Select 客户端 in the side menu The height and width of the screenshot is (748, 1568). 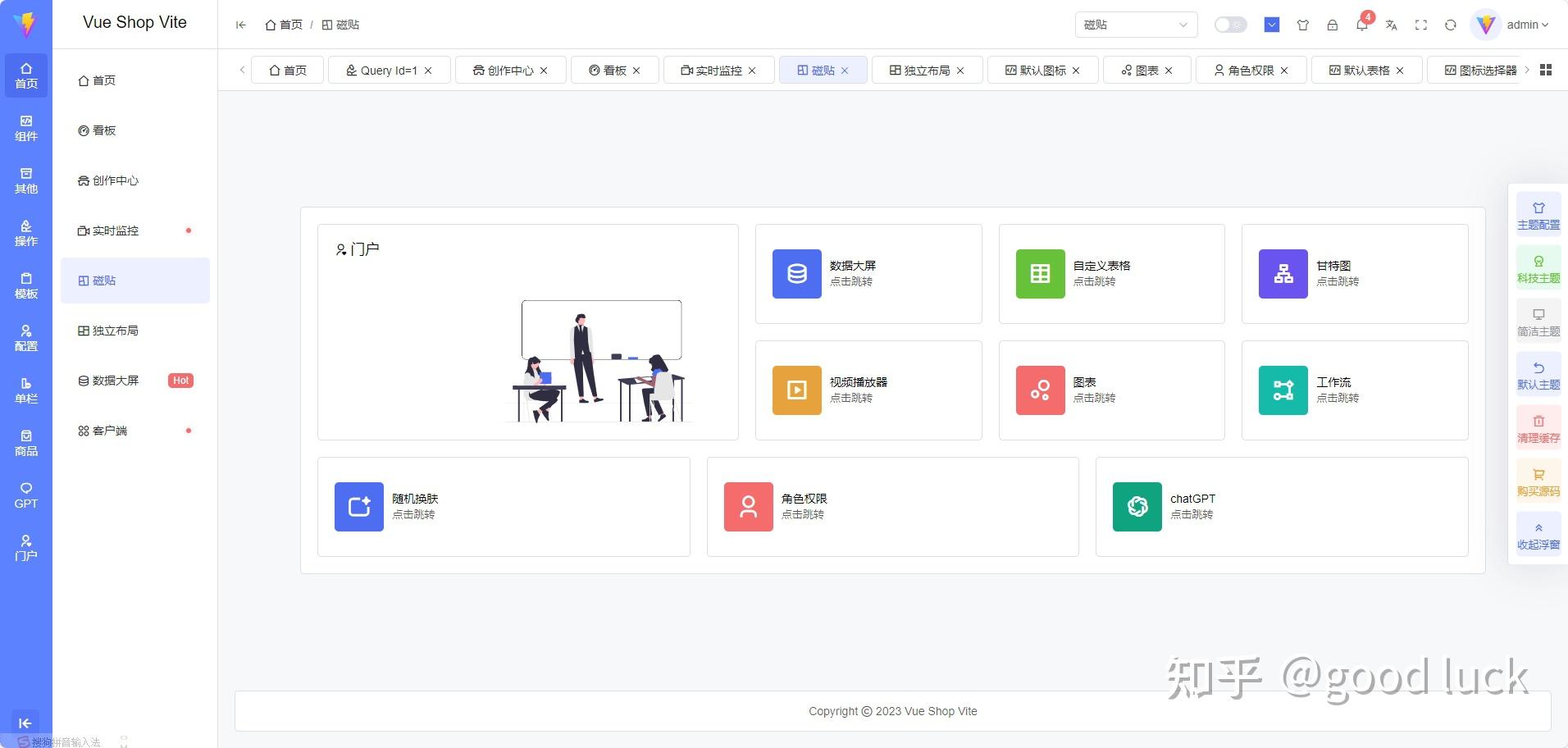[x=135, y=431]
